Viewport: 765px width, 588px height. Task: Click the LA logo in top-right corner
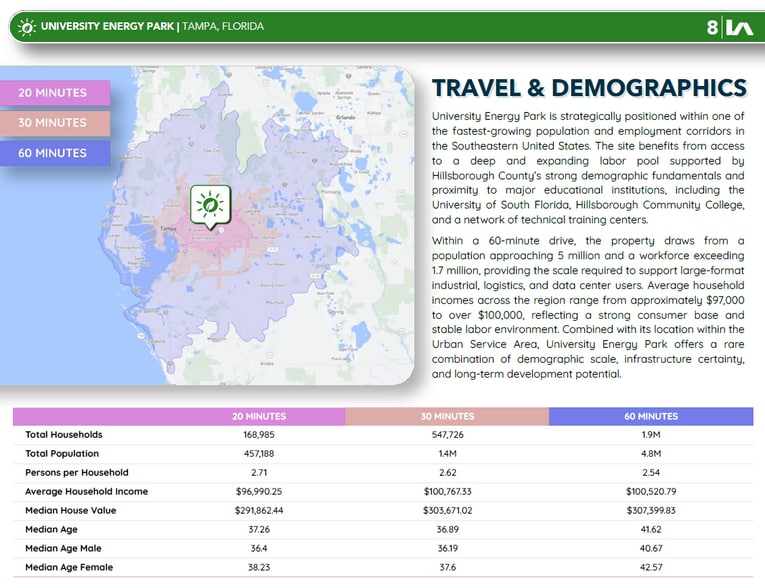[739, 27]
